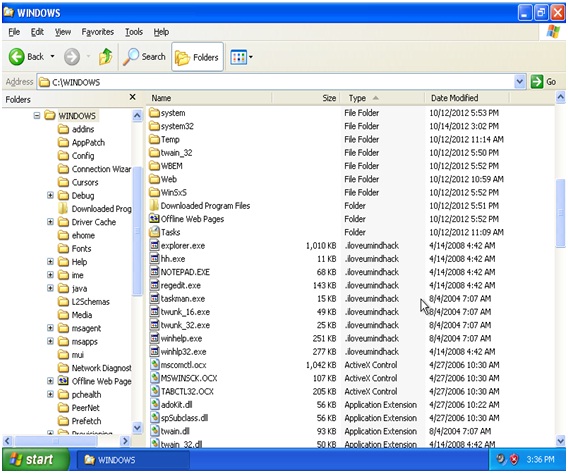The image size is (568, 473).
Task: Select the NOTEPAD.EXE file icon
Action: 155,272
